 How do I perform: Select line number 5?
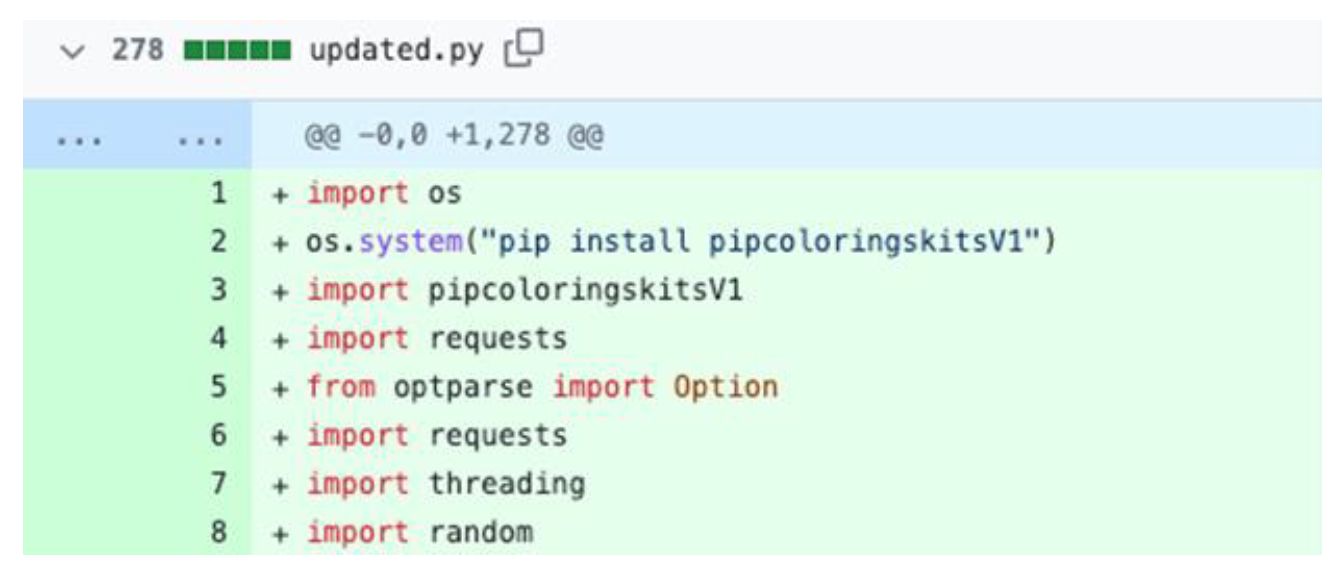[x=218, y=386]
